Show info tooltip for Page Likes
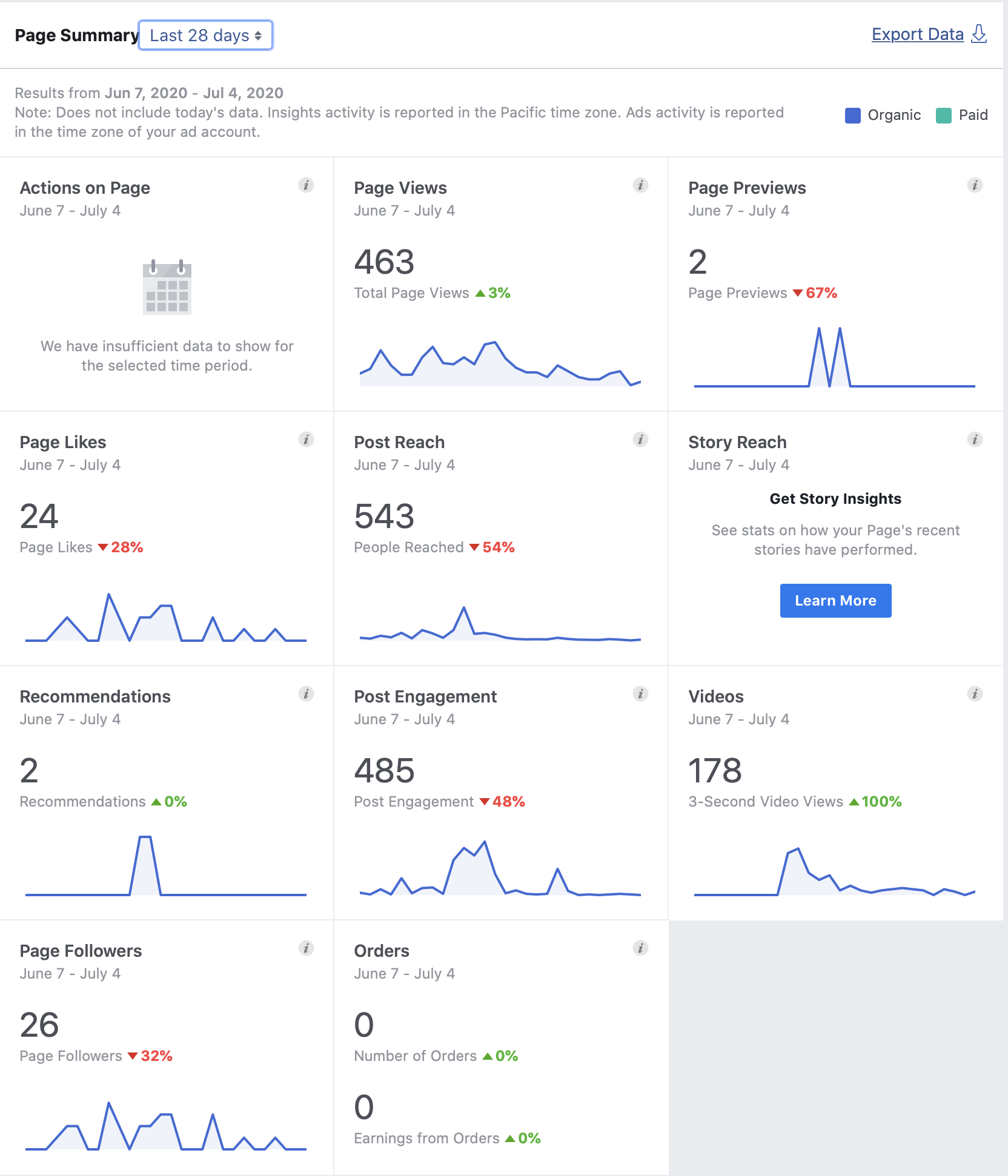 (306, 440)
